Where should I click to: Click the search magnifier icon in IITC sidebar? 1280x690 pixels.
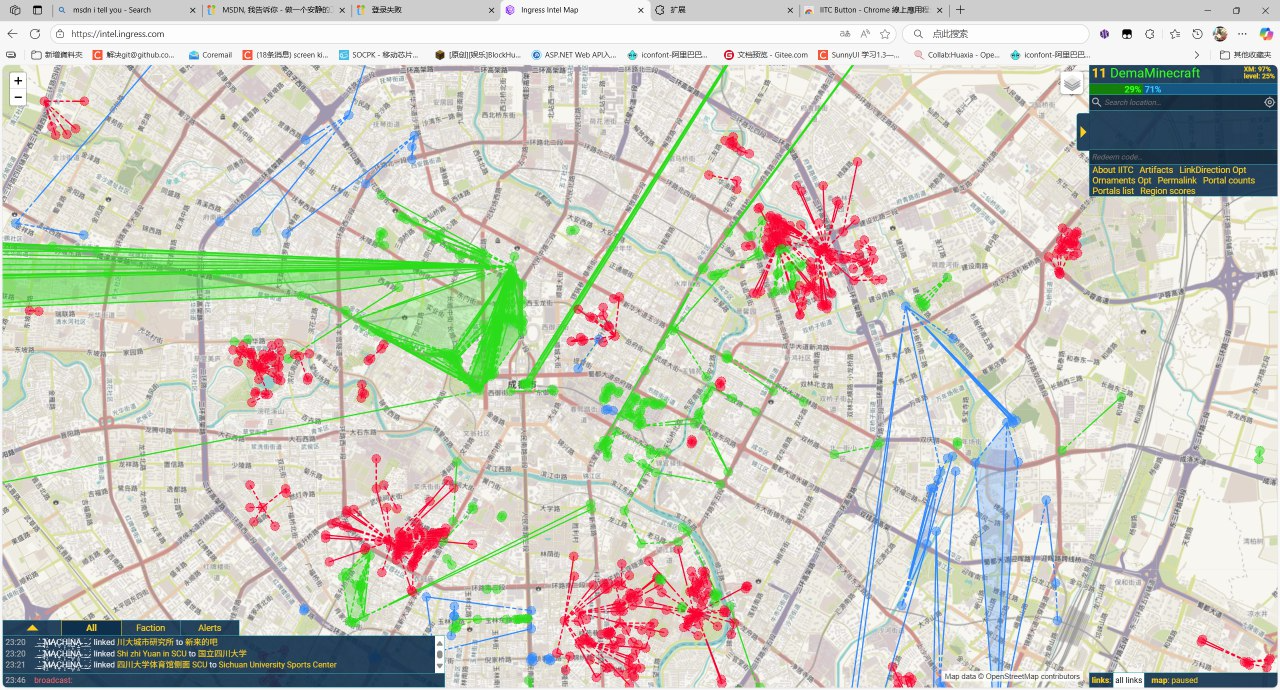tap(1096, 102)
